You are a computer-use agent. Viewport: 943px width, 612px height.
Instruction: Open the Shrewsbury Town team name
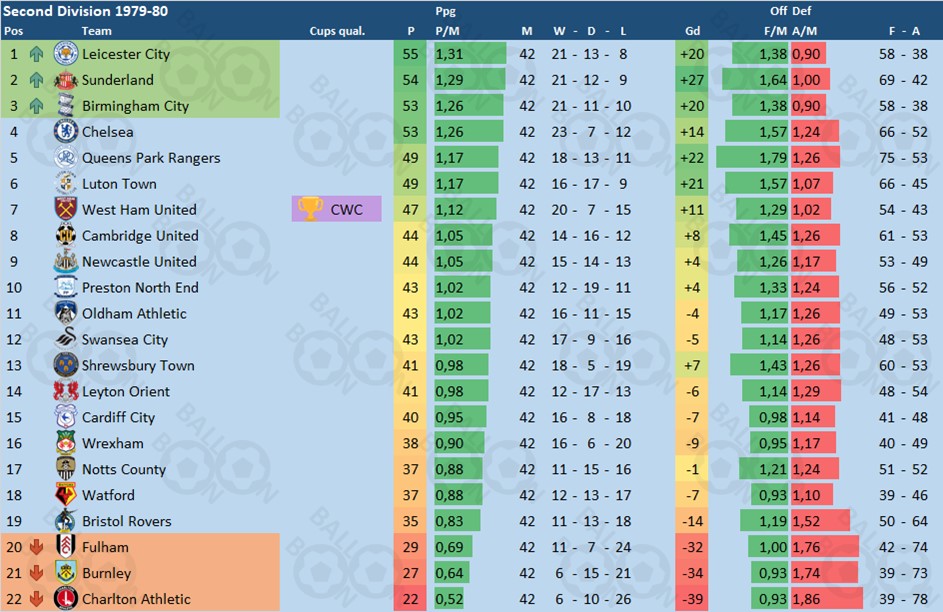point(138,366)
